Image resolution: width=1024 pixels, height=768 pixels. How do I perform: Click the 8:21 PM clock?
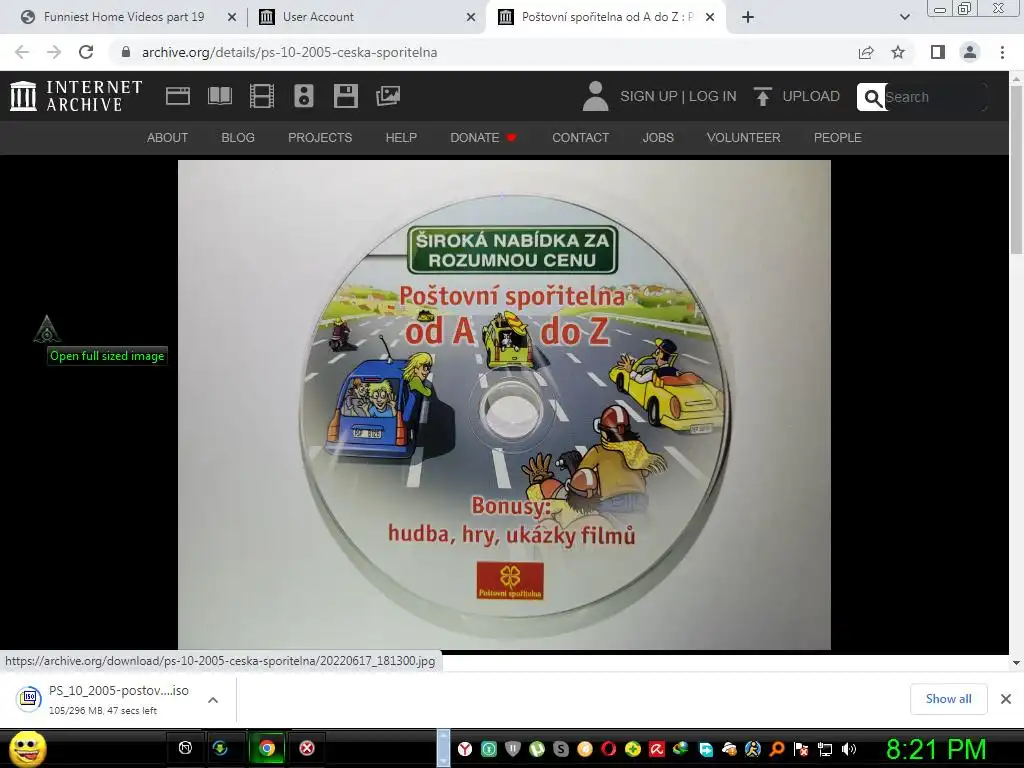pyautogui.click(x=936, y=749)
